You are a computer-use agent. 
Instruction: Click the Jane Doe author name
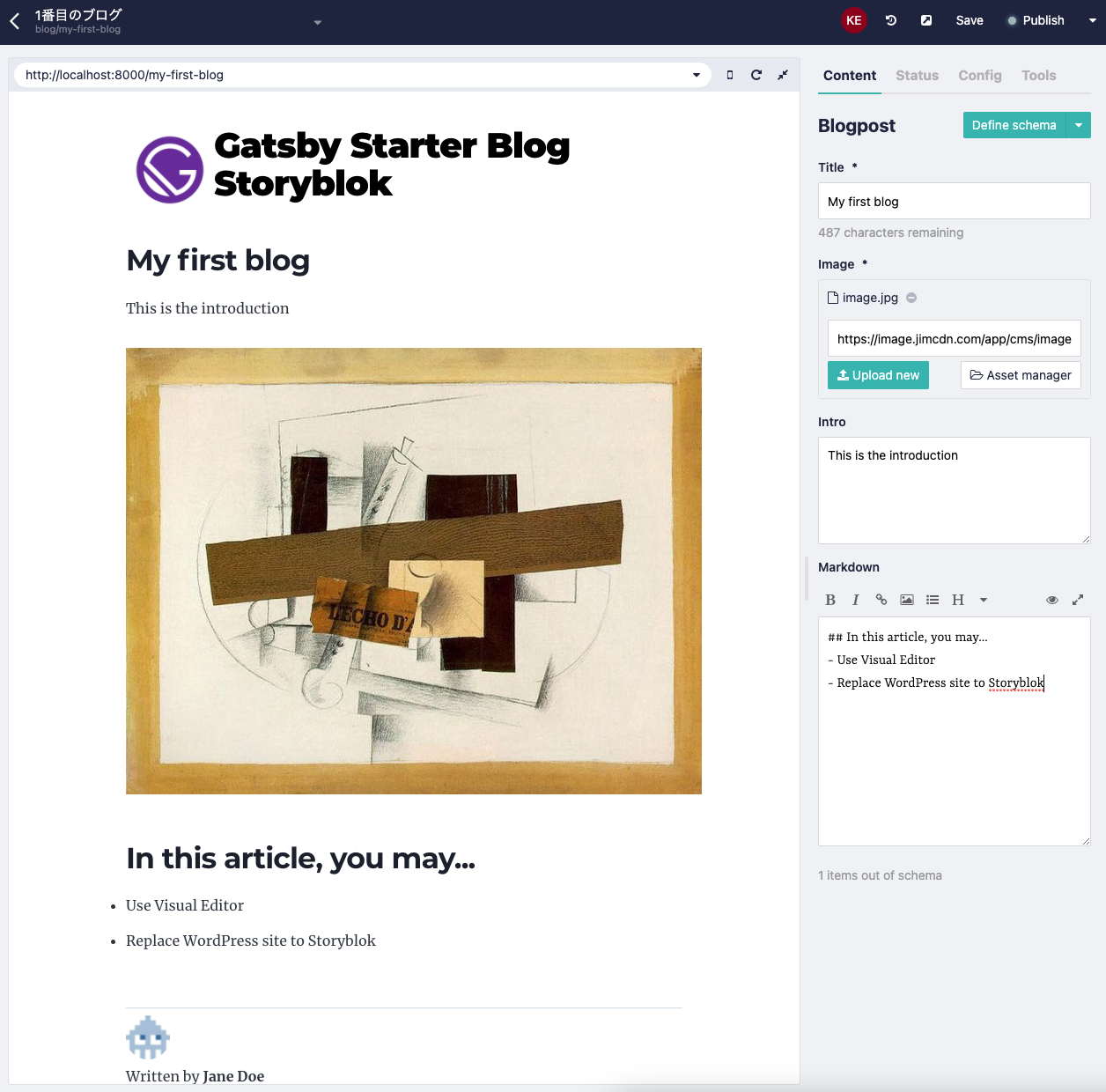click(x=233, y=1076)
